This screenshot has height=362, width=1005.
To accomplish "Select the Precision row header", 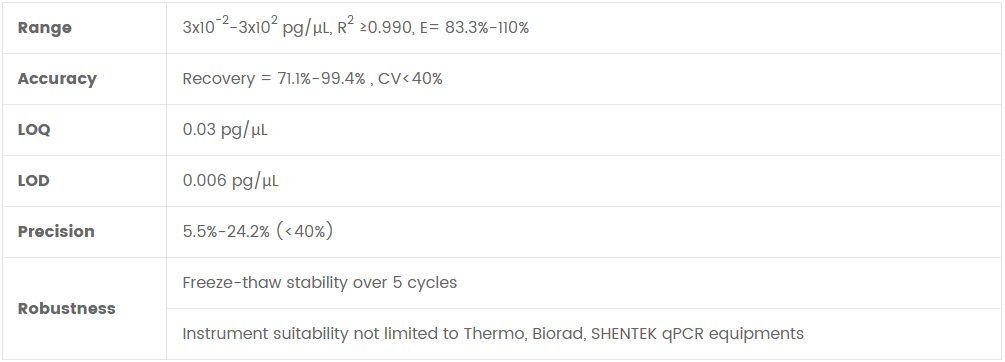I will coord(56,231).
